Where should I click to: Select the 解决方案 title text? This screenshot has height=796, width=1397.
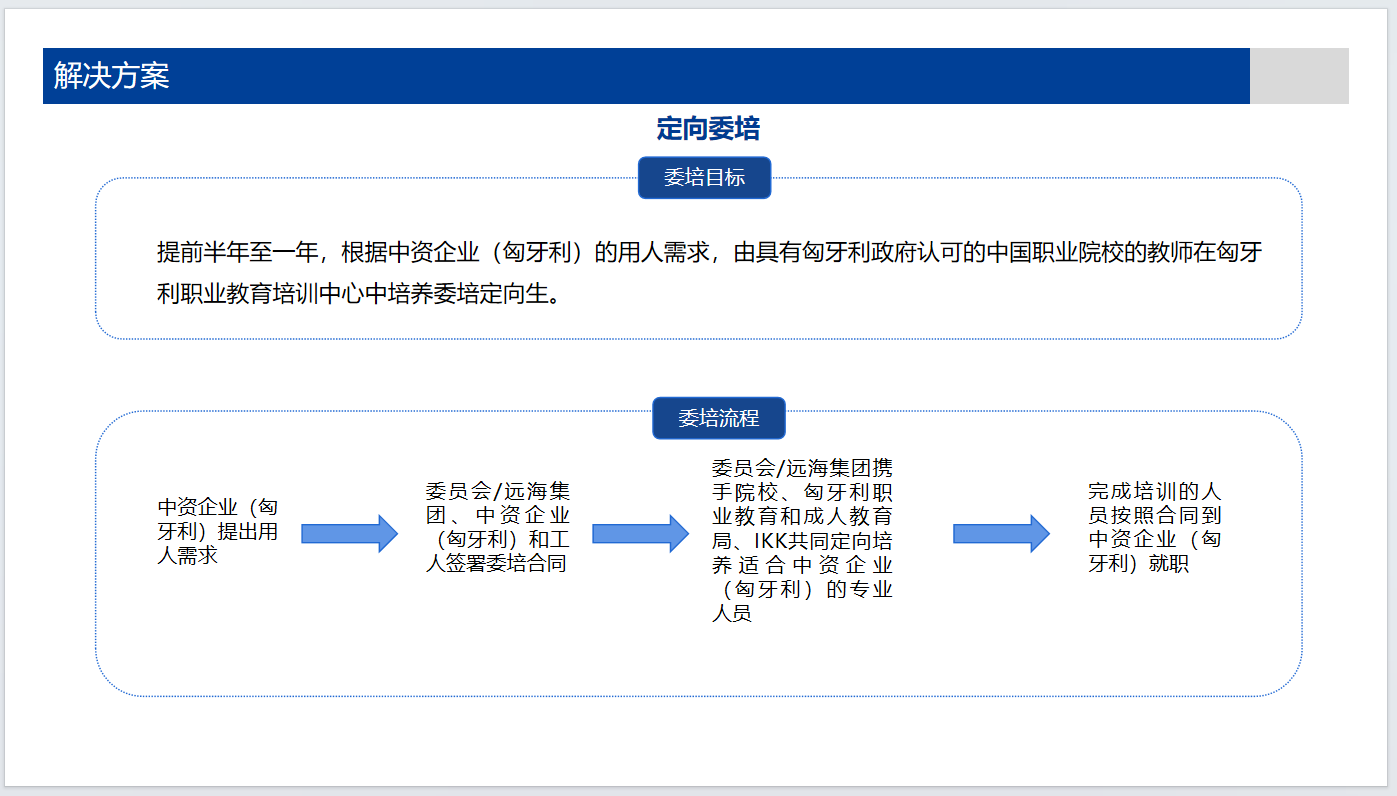click(112, 76)
